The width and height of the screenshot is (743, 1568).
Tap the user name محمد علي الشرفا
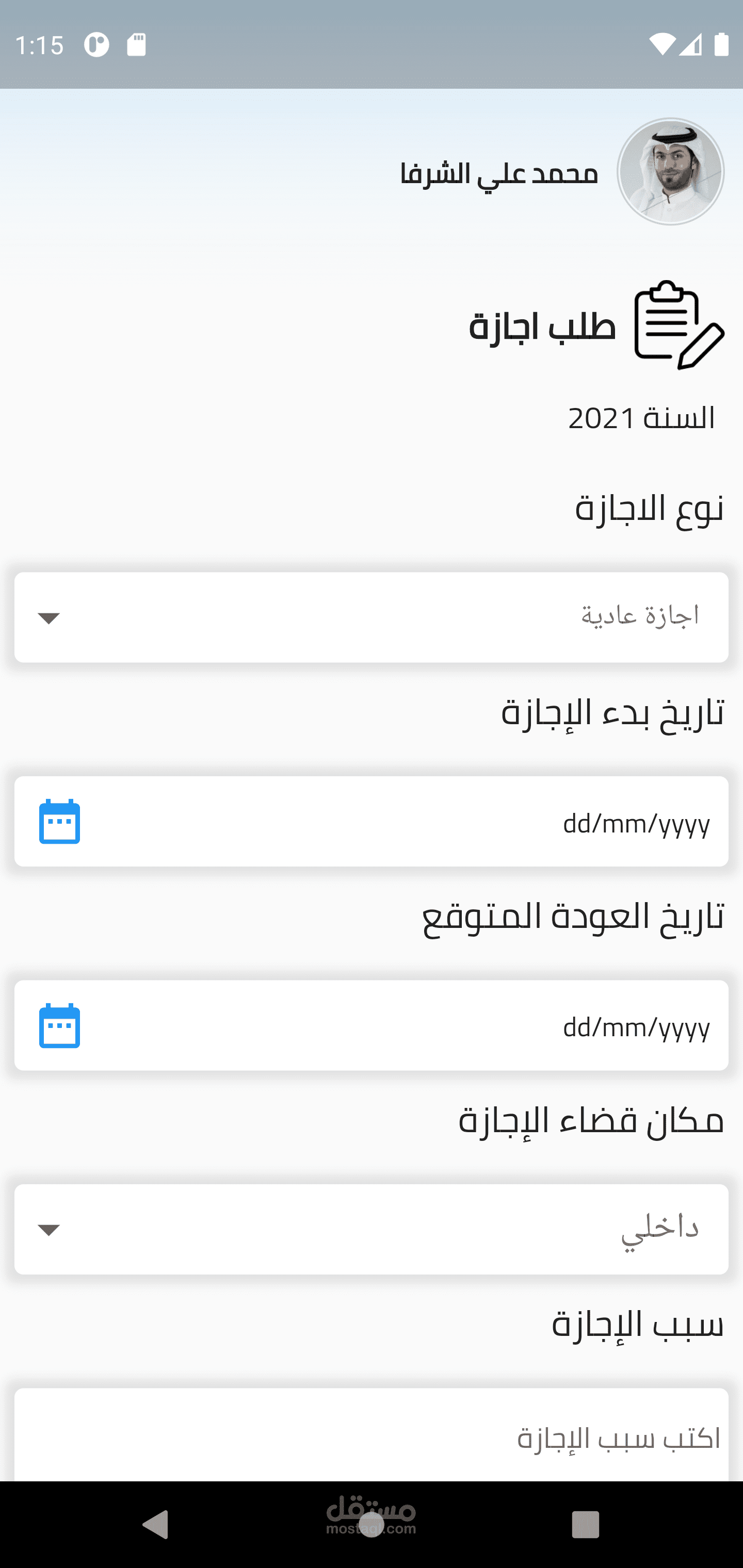coord(499,173)
